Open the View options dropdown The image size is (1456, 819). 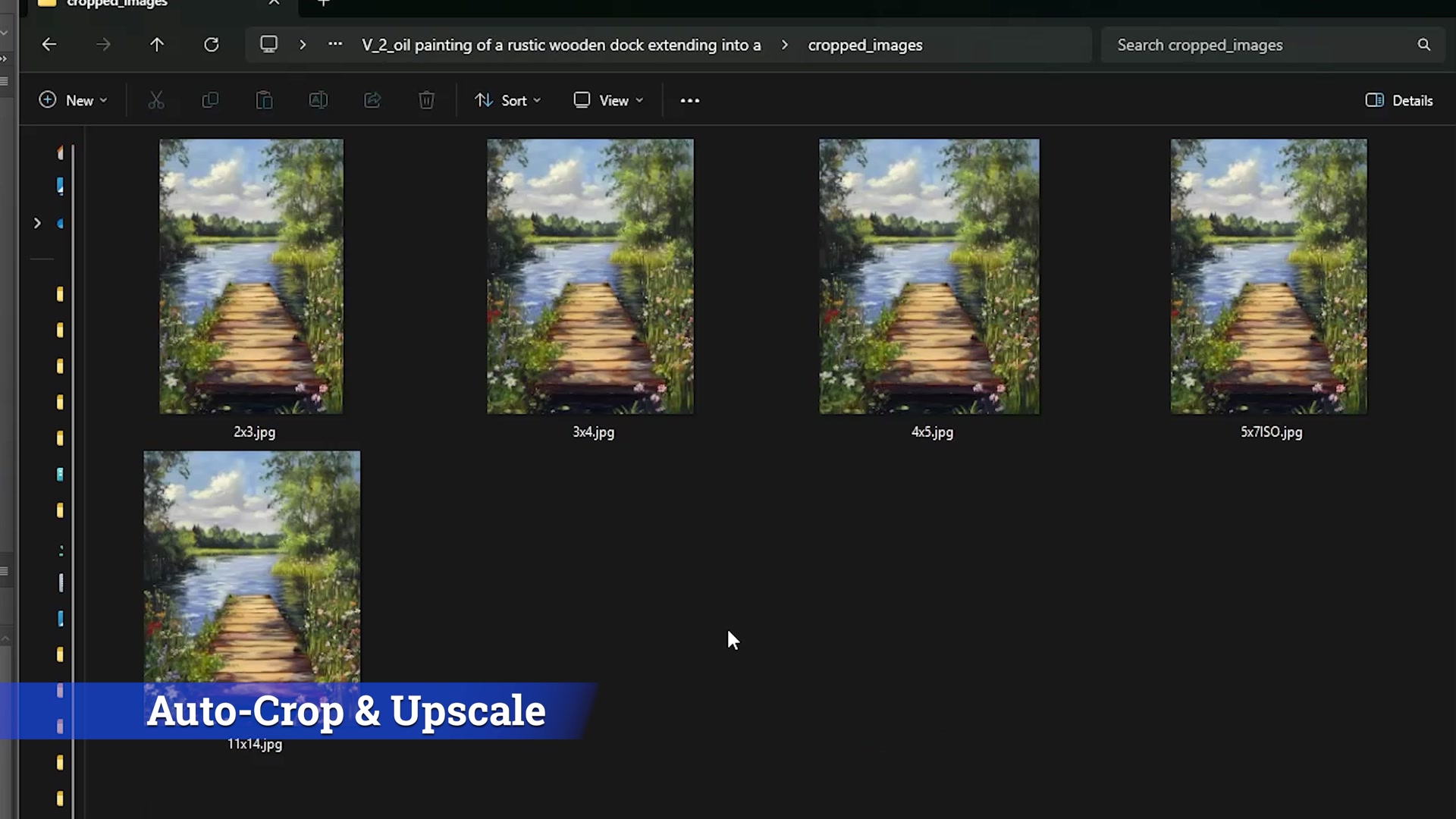[609, 100]
